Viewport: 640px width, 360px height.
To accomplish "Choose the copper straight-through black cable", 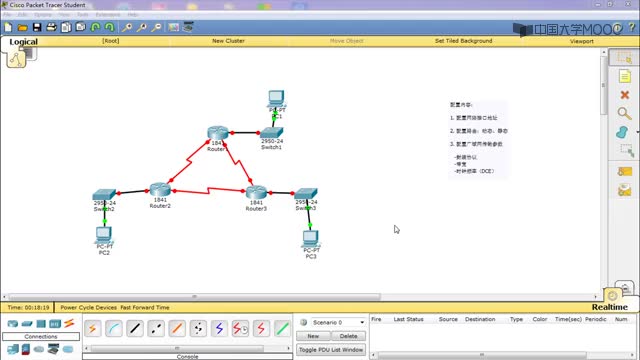I will click(x=135, y=328).
